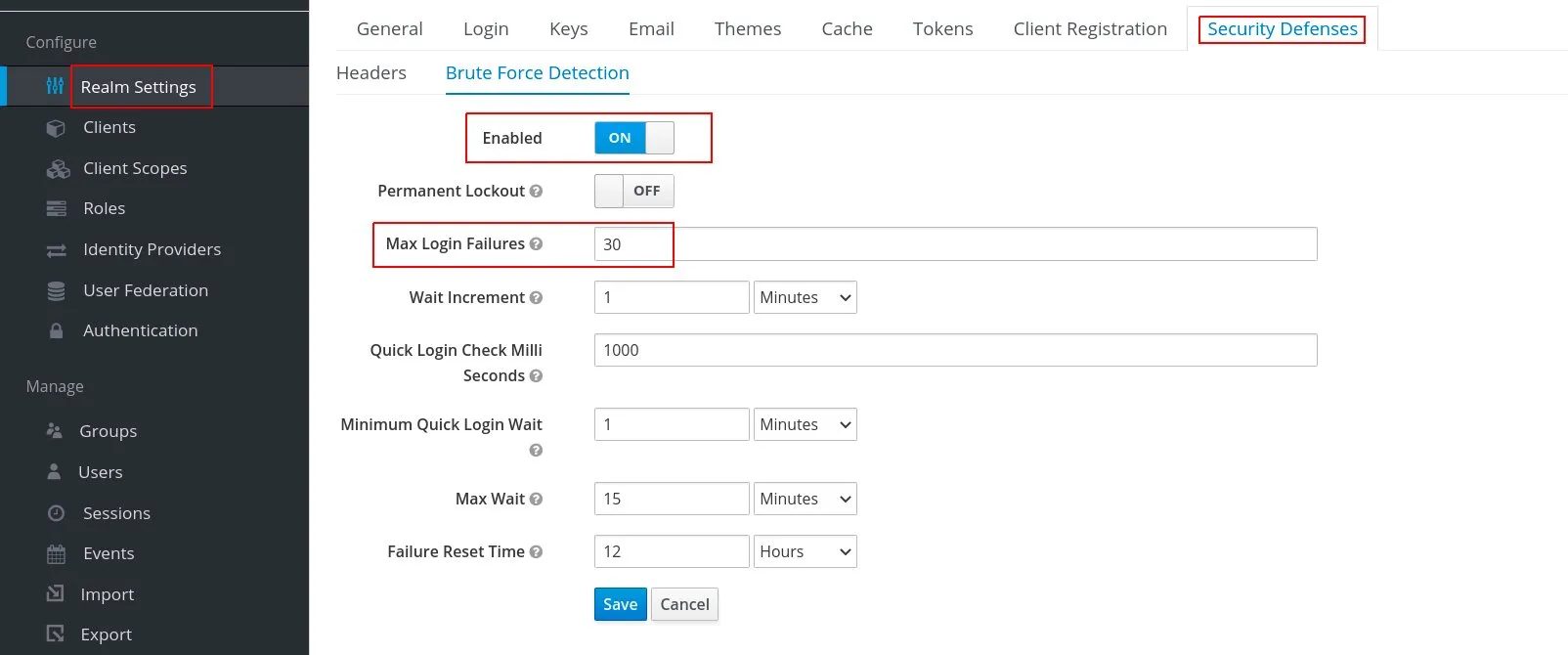Expand the Failure Reset Time Hours dropdown
This screenshot has width=1568, height=655.
805,551
